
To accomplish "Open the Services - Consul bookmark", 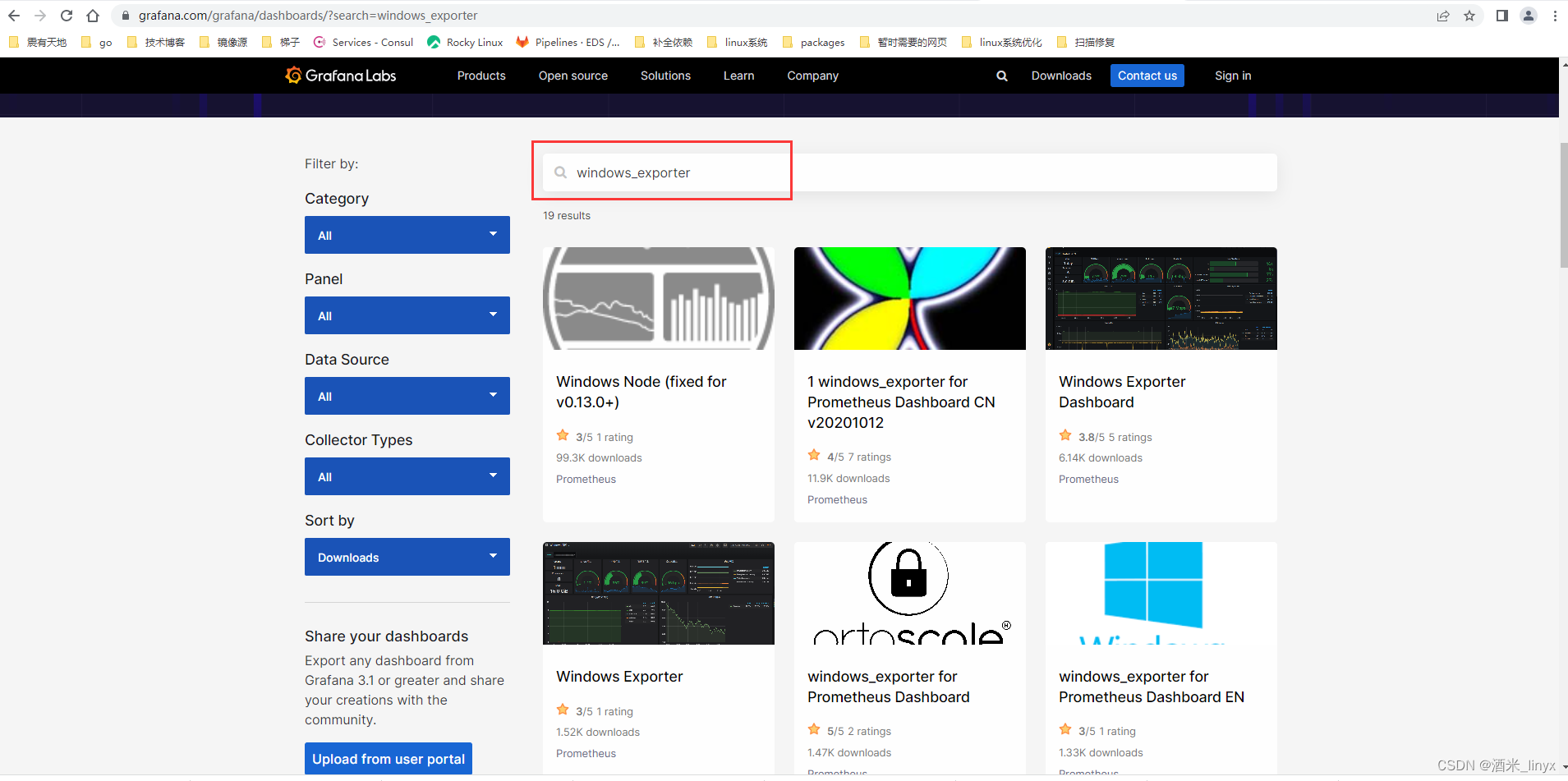I will [363, 42].
